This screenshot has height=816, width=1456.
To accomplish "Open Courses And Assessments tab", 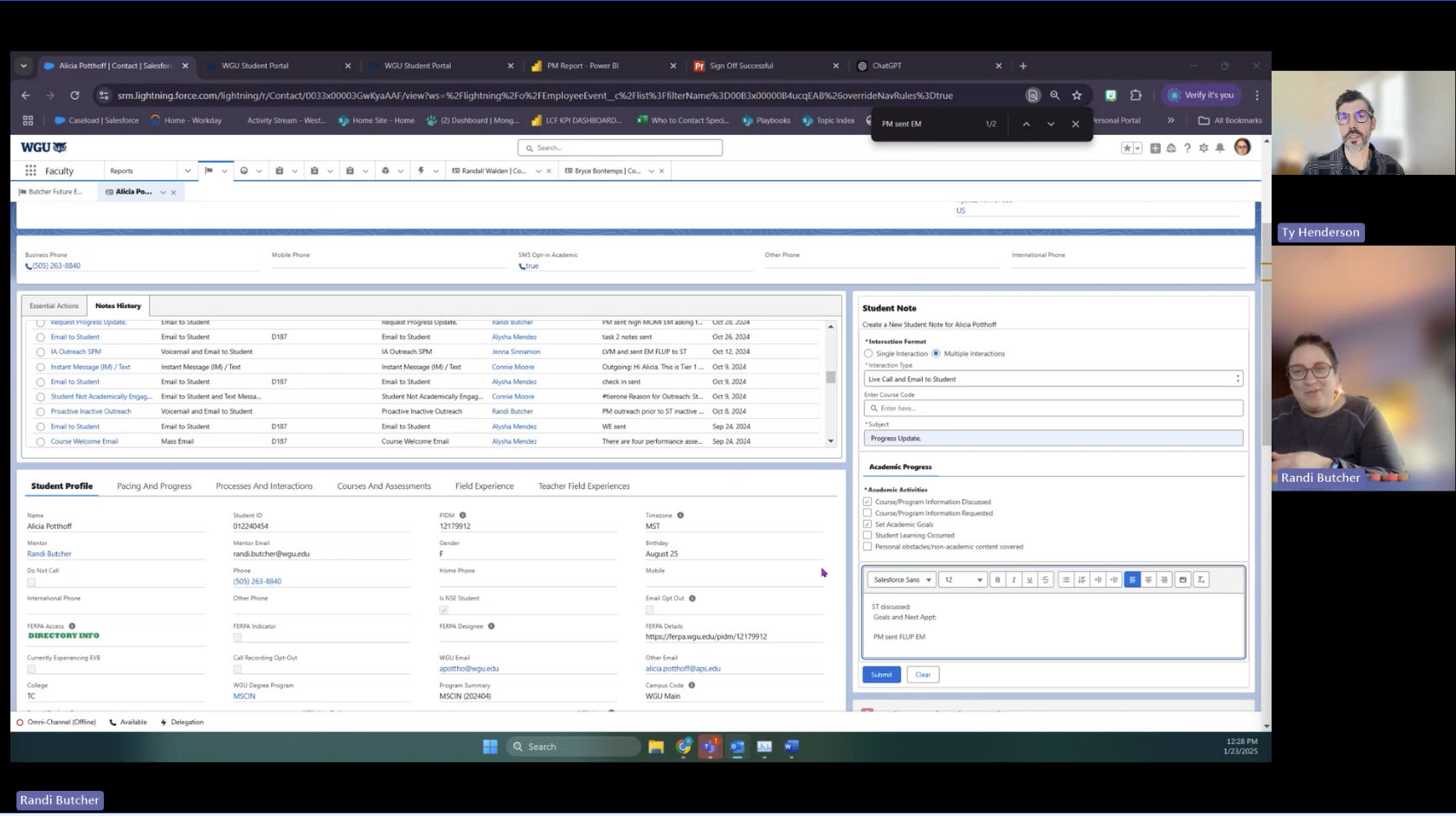I will pyautogui.click(x=383, y=486).
